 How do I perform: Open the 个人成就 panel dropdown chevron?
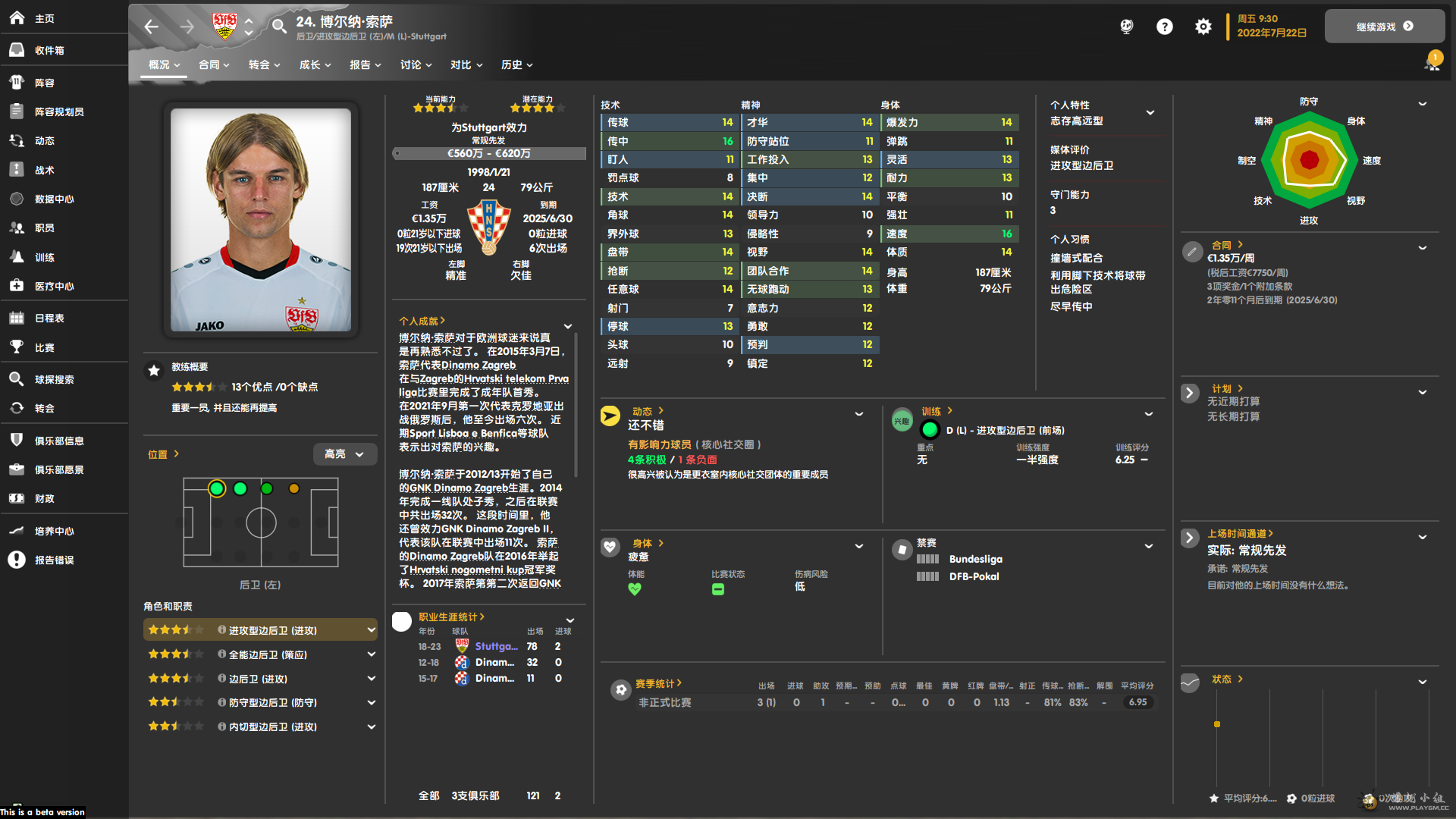pos(568,327)
